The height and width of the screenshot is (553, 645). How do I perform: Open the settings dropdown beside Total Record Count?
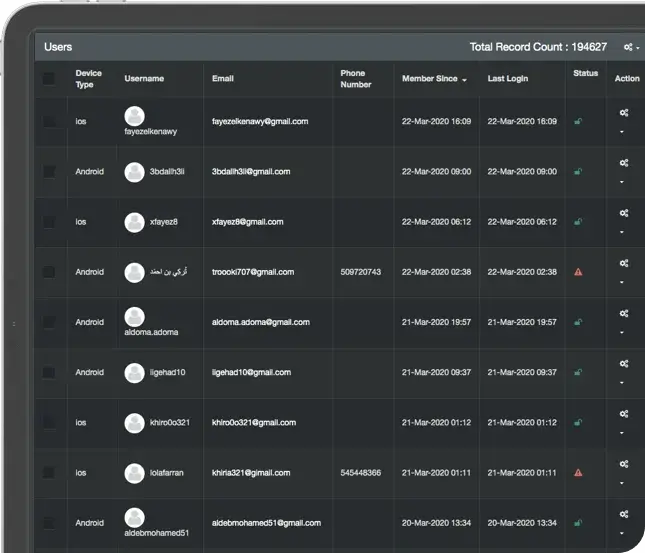coord(631,47)
